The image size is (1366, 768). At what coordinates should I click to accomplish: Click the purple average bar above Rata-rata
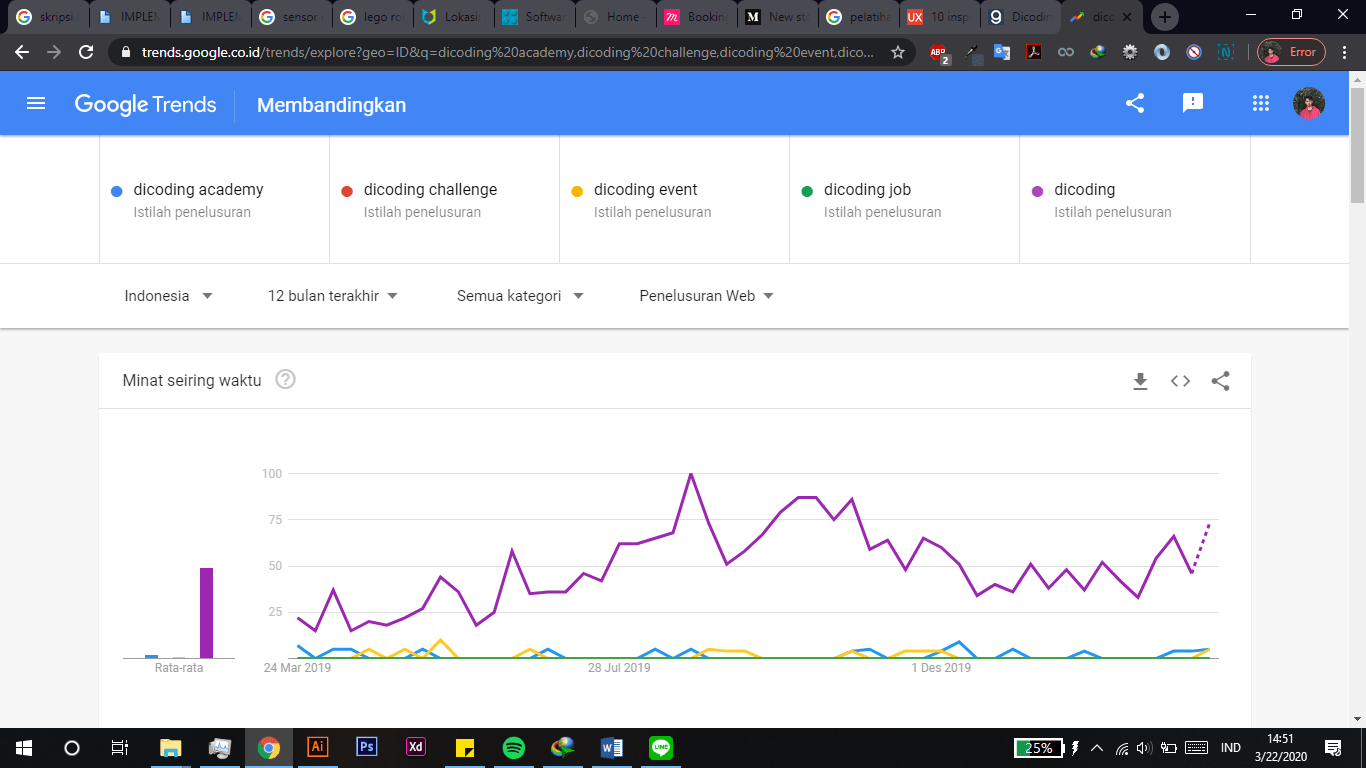coord(206,613)
